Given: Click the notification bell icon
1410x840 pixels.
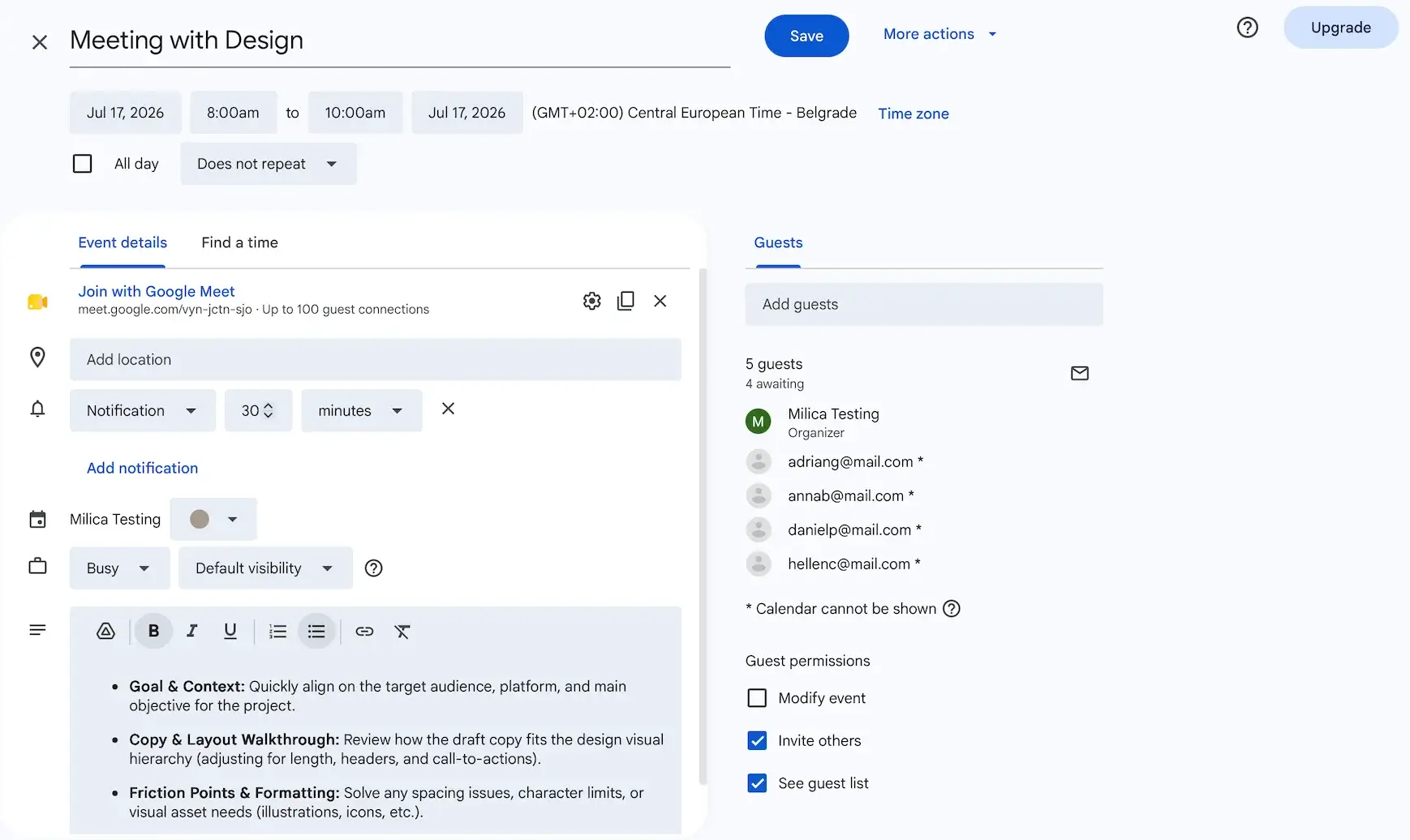Looking at the screenshot, I should pyautogui.click(x=37, y=409).
